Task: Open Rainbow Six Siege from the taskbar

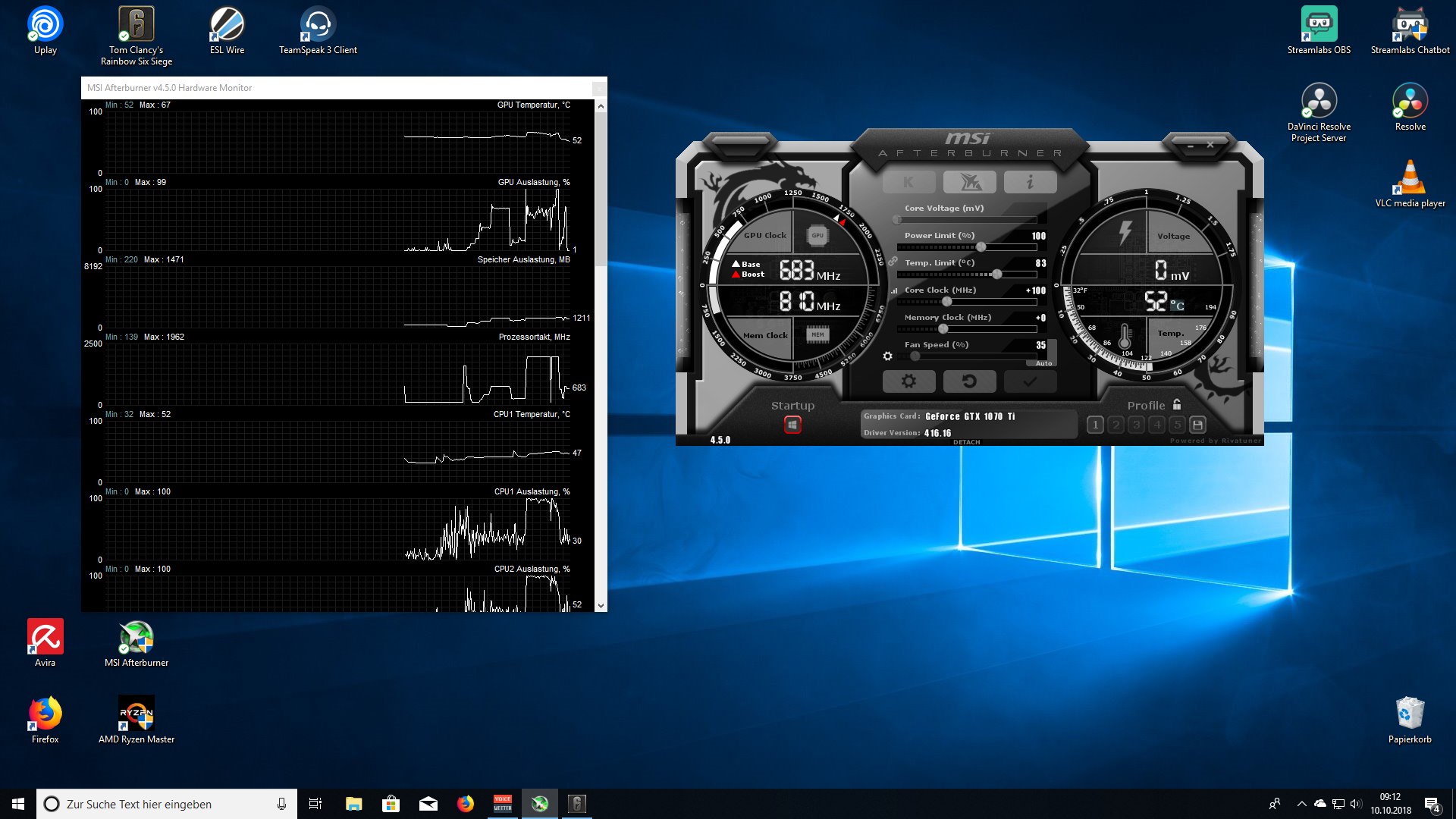Action: pyautogui.click(x=576, y=804)
